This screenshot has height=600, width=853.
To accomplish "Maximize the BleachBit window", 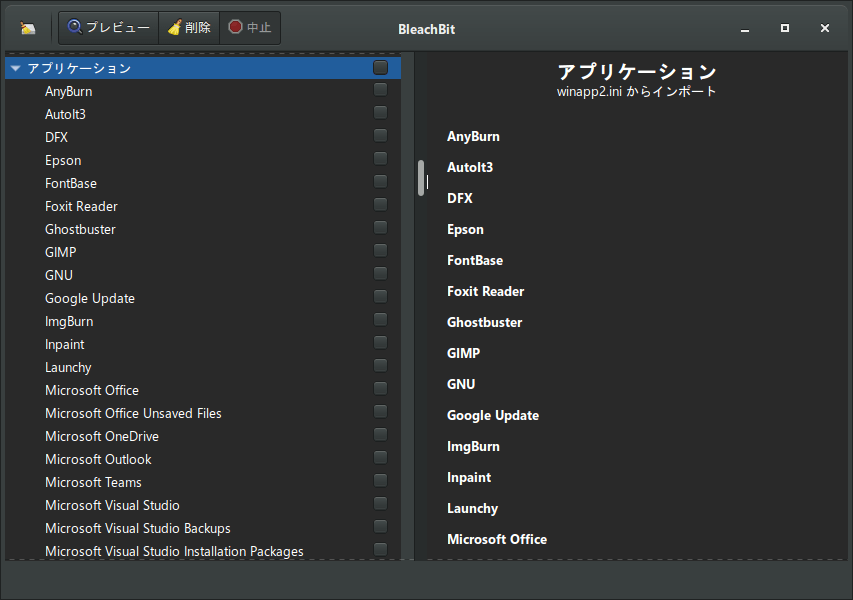I will click(x=784, y=28).
